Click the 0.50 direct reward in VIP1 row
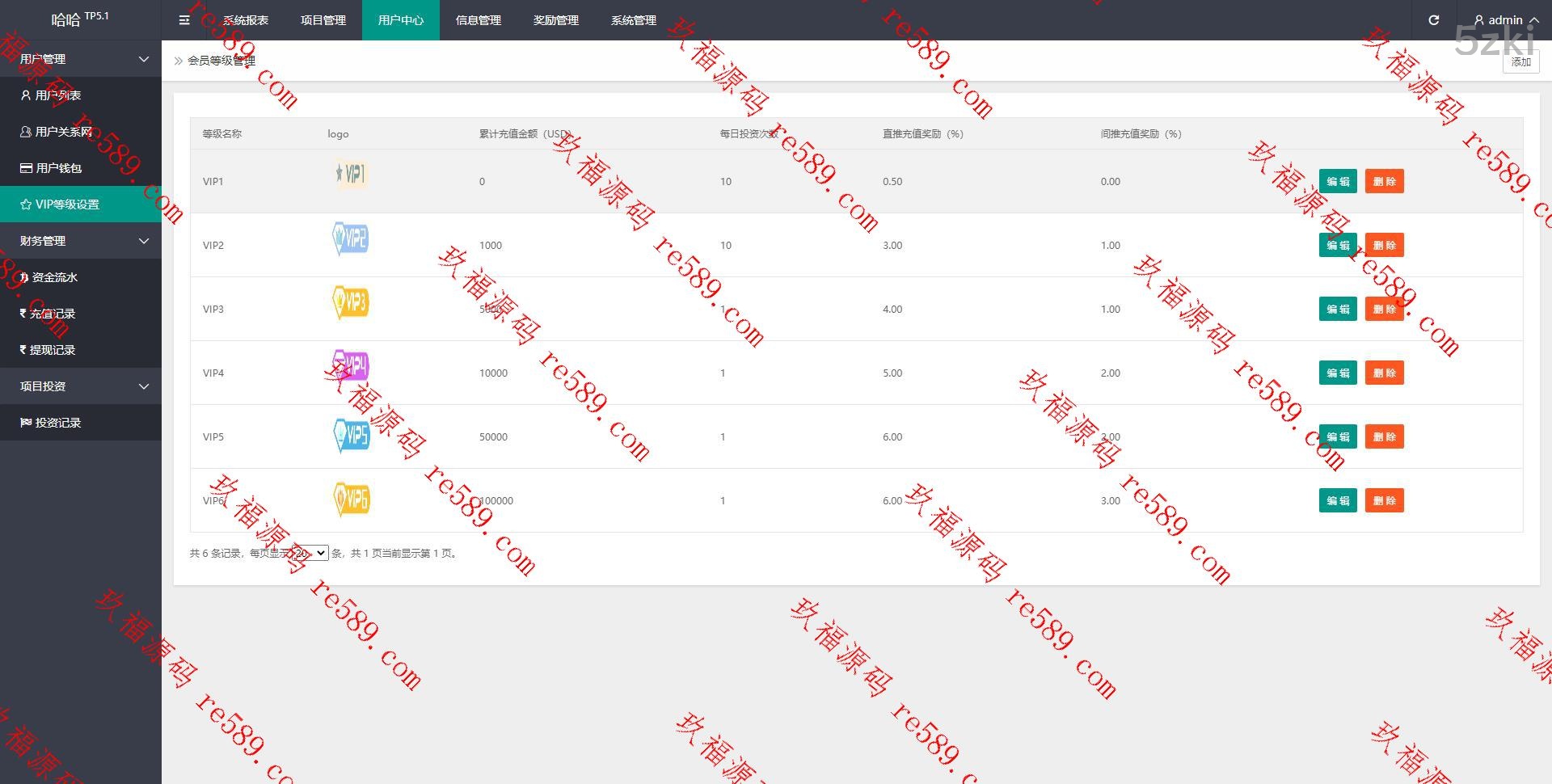The height and width of the screenshot is (784, 1552). (x=892, y=181)
